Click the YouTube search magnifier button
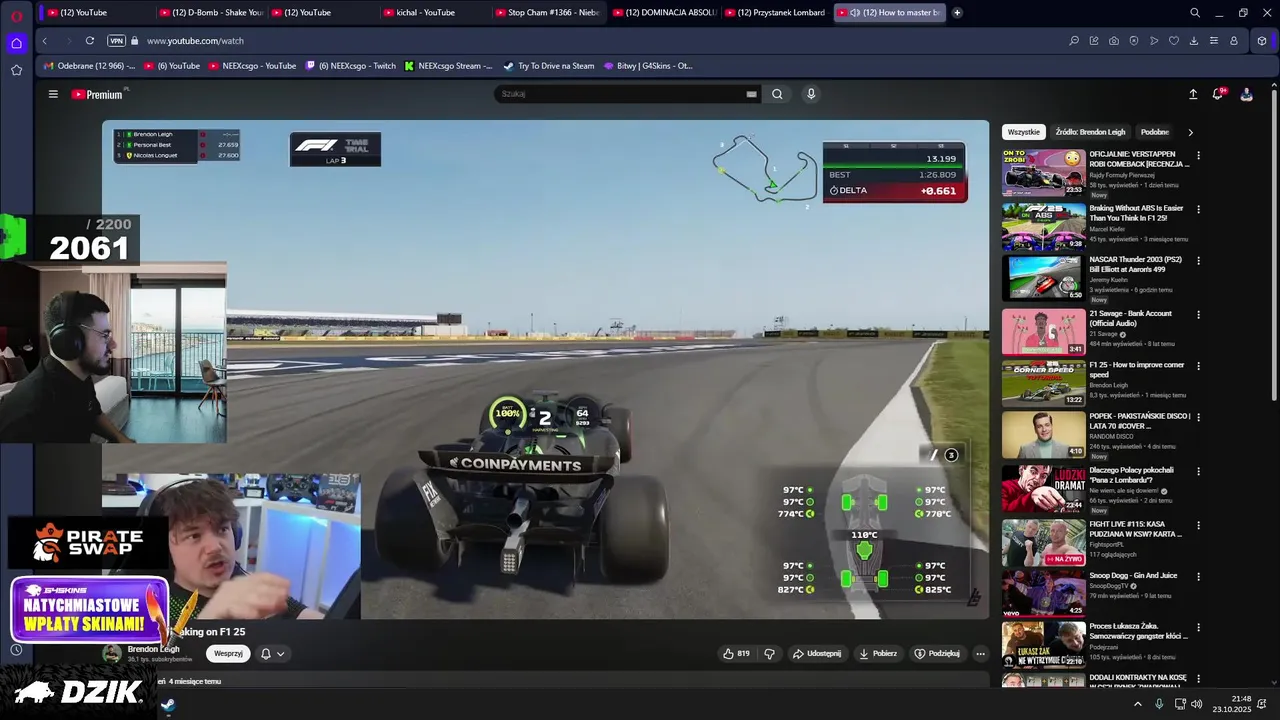The image size is (1280, 720). pyautogui.click(x=777, y=94)
